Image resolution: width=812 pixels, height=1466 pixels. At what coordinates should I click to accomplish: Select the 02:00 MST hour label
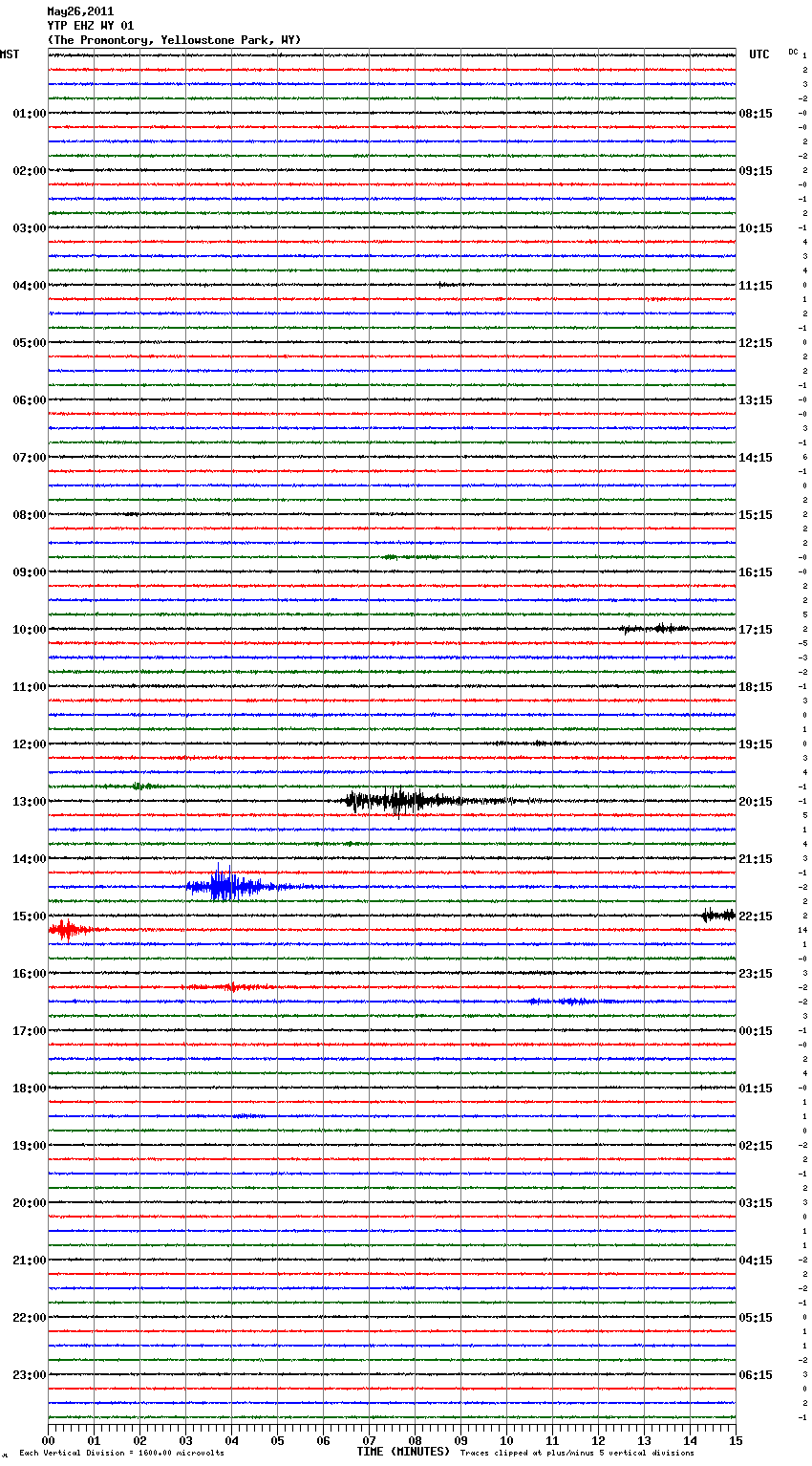tap(30, 171)
